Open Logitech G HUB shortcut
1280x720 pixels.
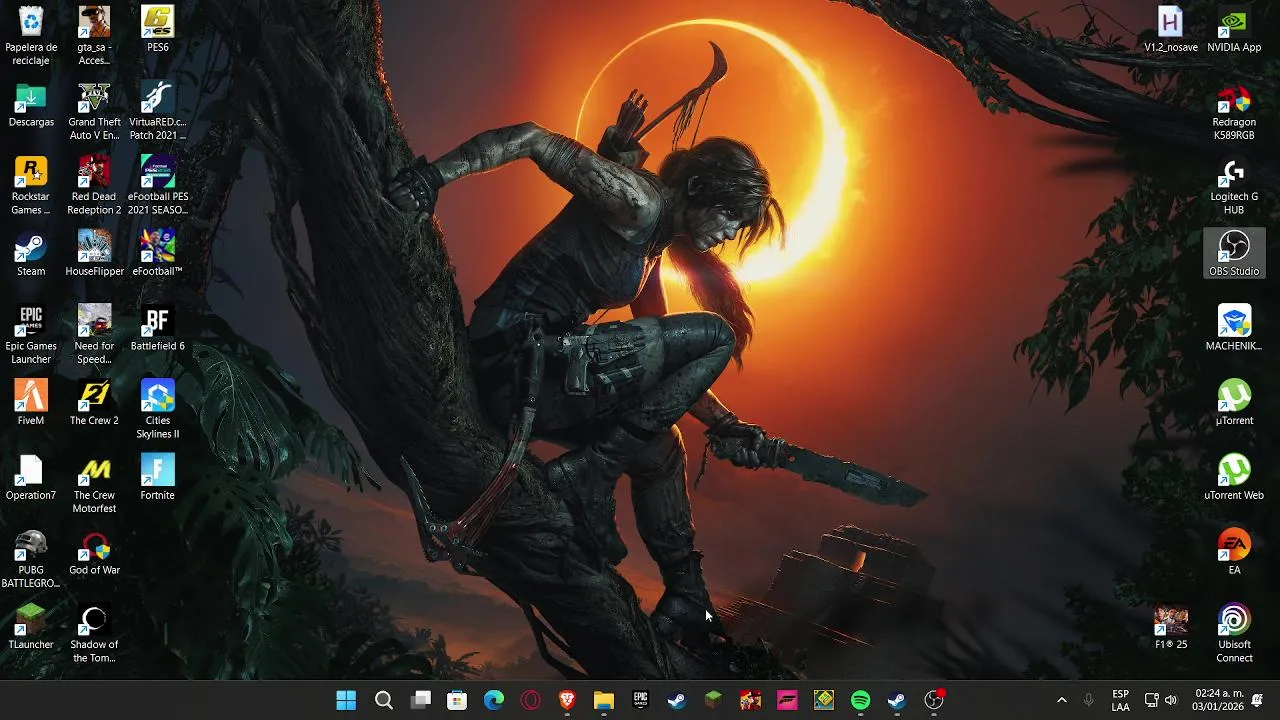[1234, 185]
